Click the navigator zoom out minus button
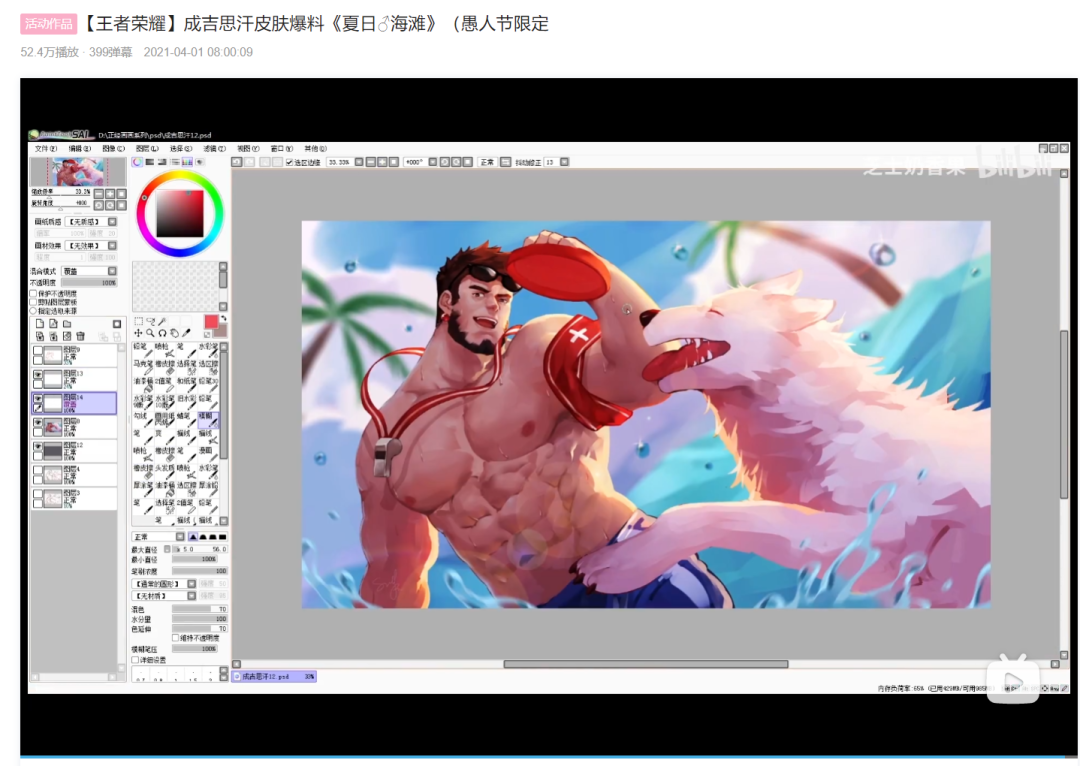 tap(98, 194)
